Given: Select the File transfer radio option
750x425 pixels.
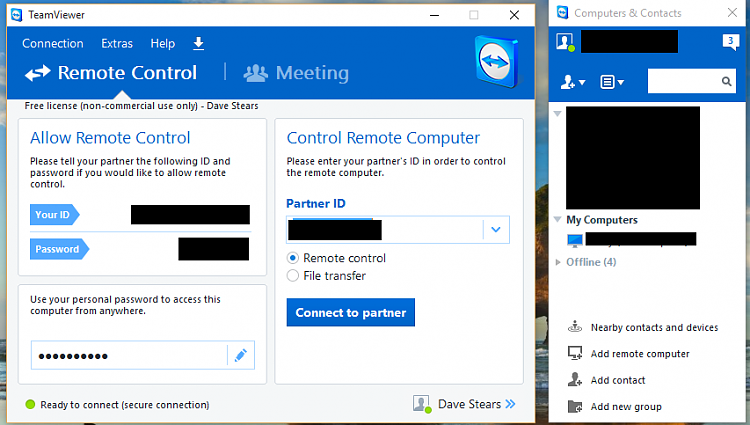Looking at the screenshot, I should [x=292, y=276].
